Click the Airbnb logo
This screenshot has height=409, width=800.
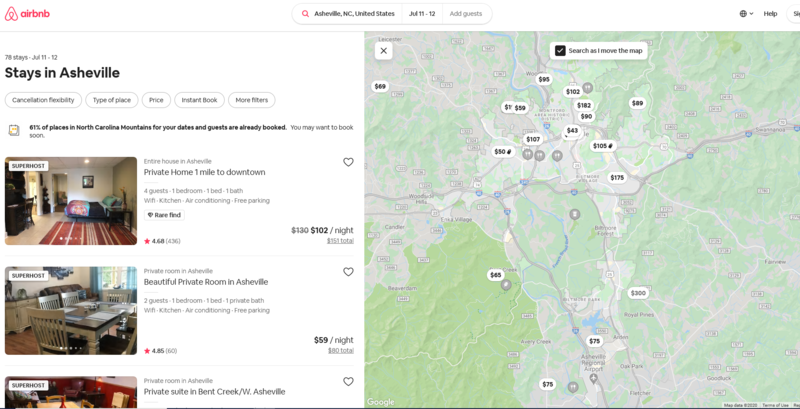click(x=27, y=14)
